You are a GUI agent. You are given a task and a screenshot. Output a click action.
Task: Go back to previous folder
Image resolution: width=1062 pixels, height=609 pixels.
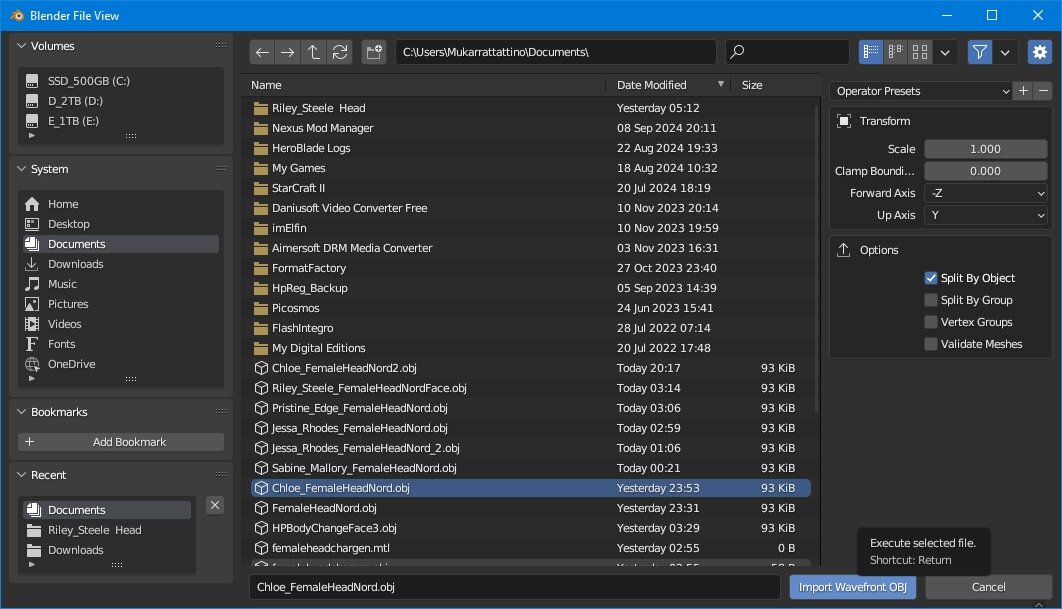(x=263, y=52)
